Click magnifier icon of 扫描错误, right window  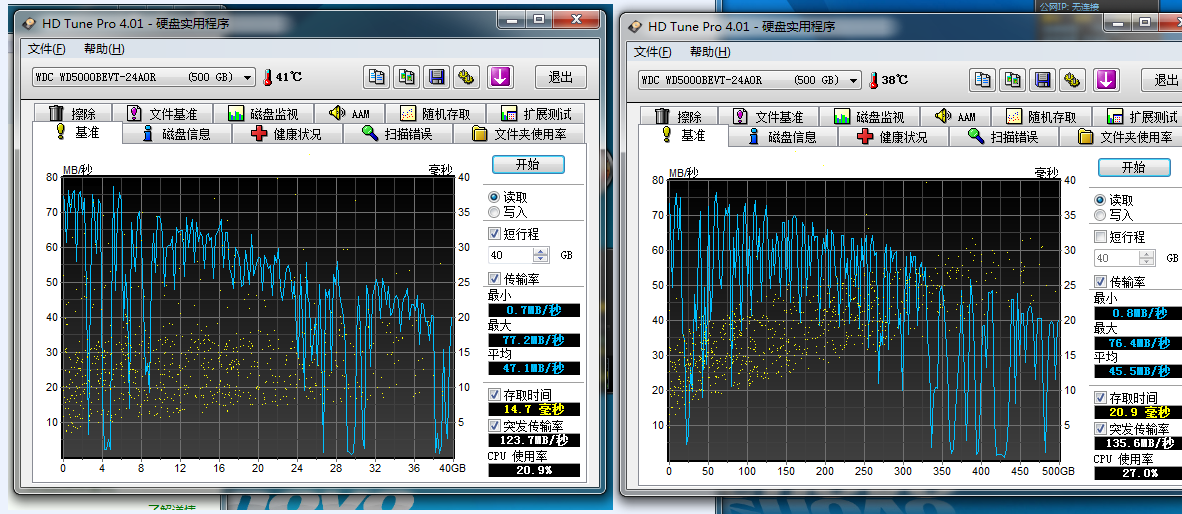tap(976, 136)
